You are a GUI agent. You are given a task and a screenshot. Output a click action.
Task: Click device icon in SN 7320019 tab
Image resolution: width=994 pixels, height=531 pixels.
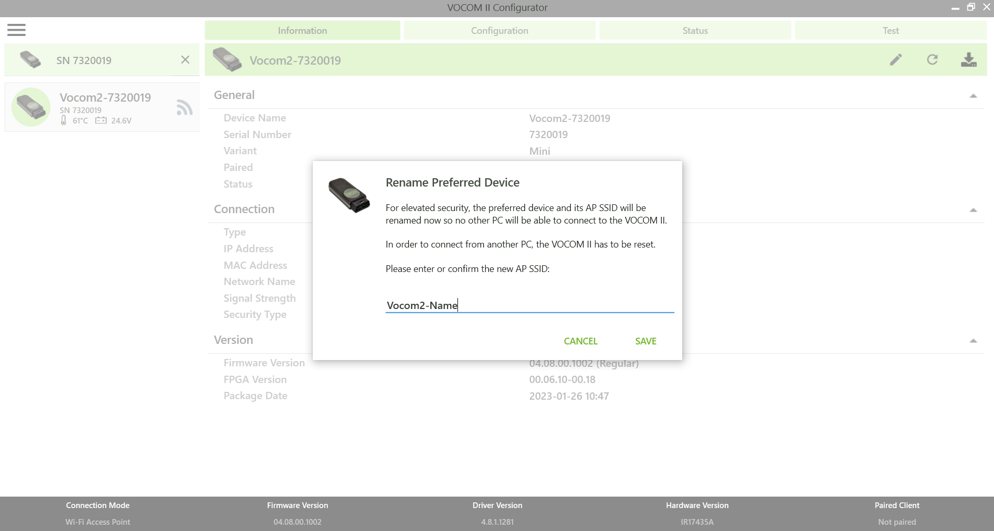tap(30, 60)
